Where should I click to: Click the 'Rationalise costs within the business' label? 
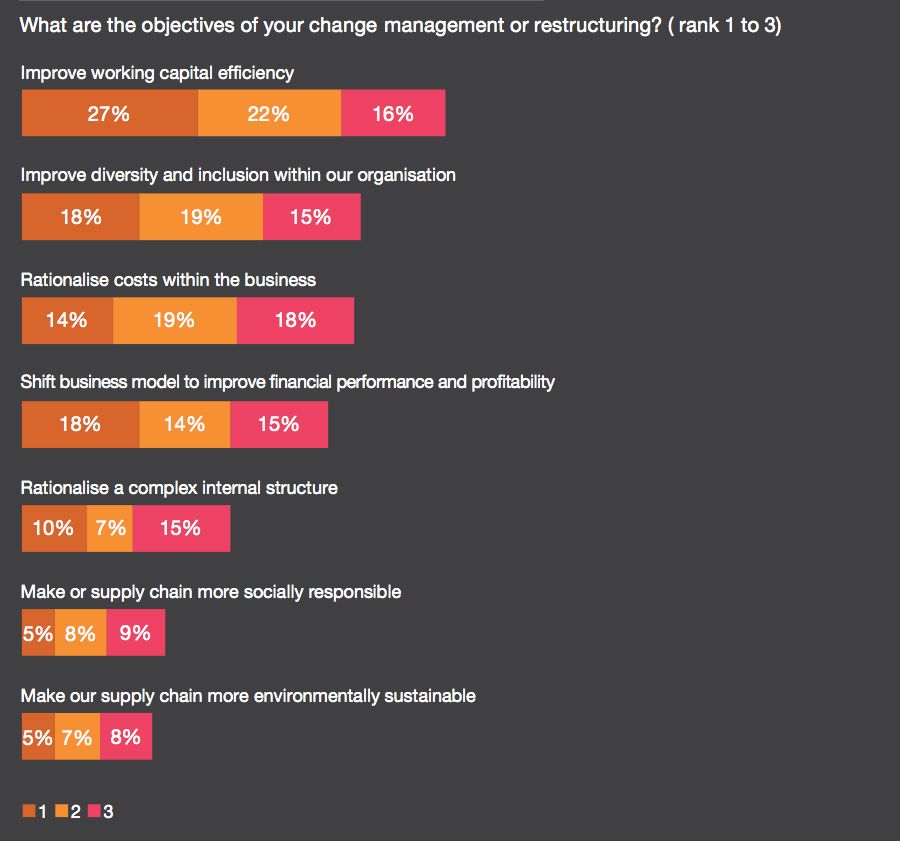point(168,280)
